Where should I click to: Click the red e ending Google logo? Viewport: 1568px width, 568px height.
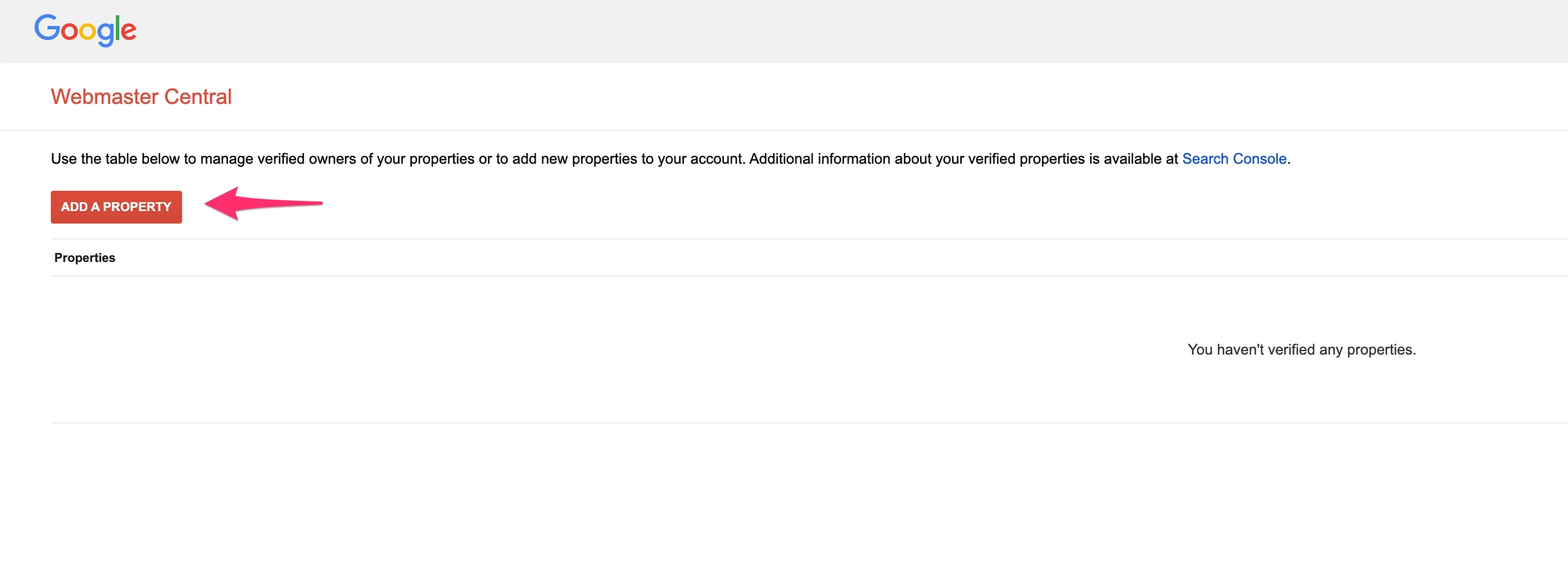[x=129, y=31]
